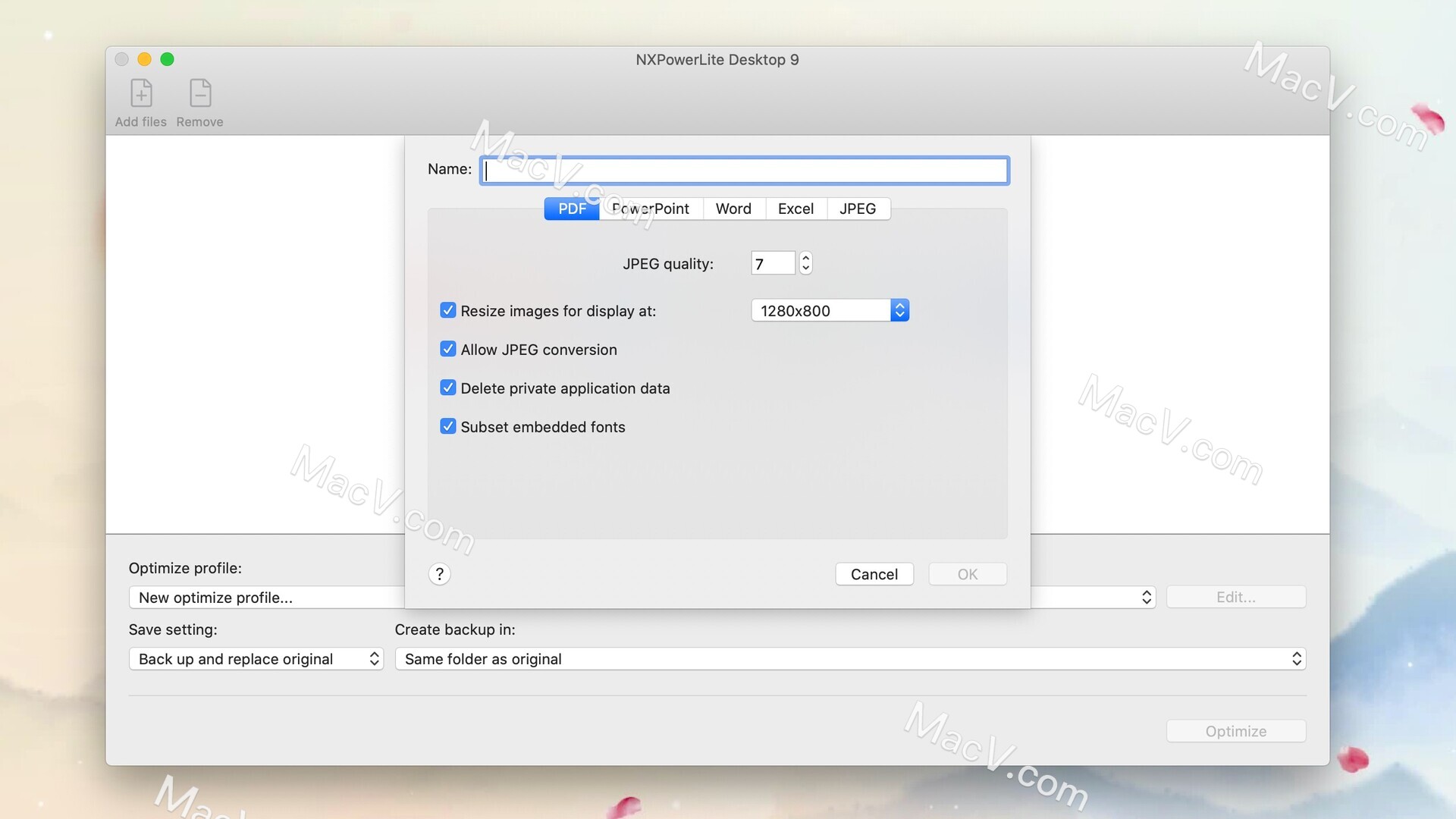Click the help question mark icon
This screenshot has height=819, width=1456.
coord(439,574)
